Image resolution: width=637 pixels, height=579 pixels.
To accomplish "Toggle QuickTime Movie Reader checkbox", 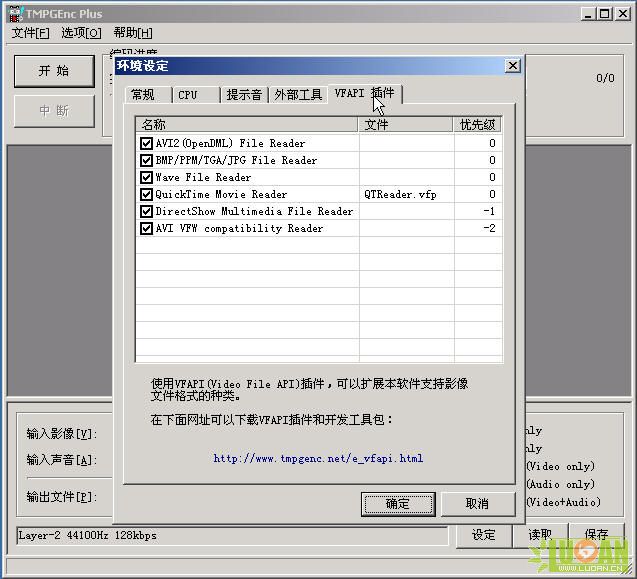I will point(146,194).
